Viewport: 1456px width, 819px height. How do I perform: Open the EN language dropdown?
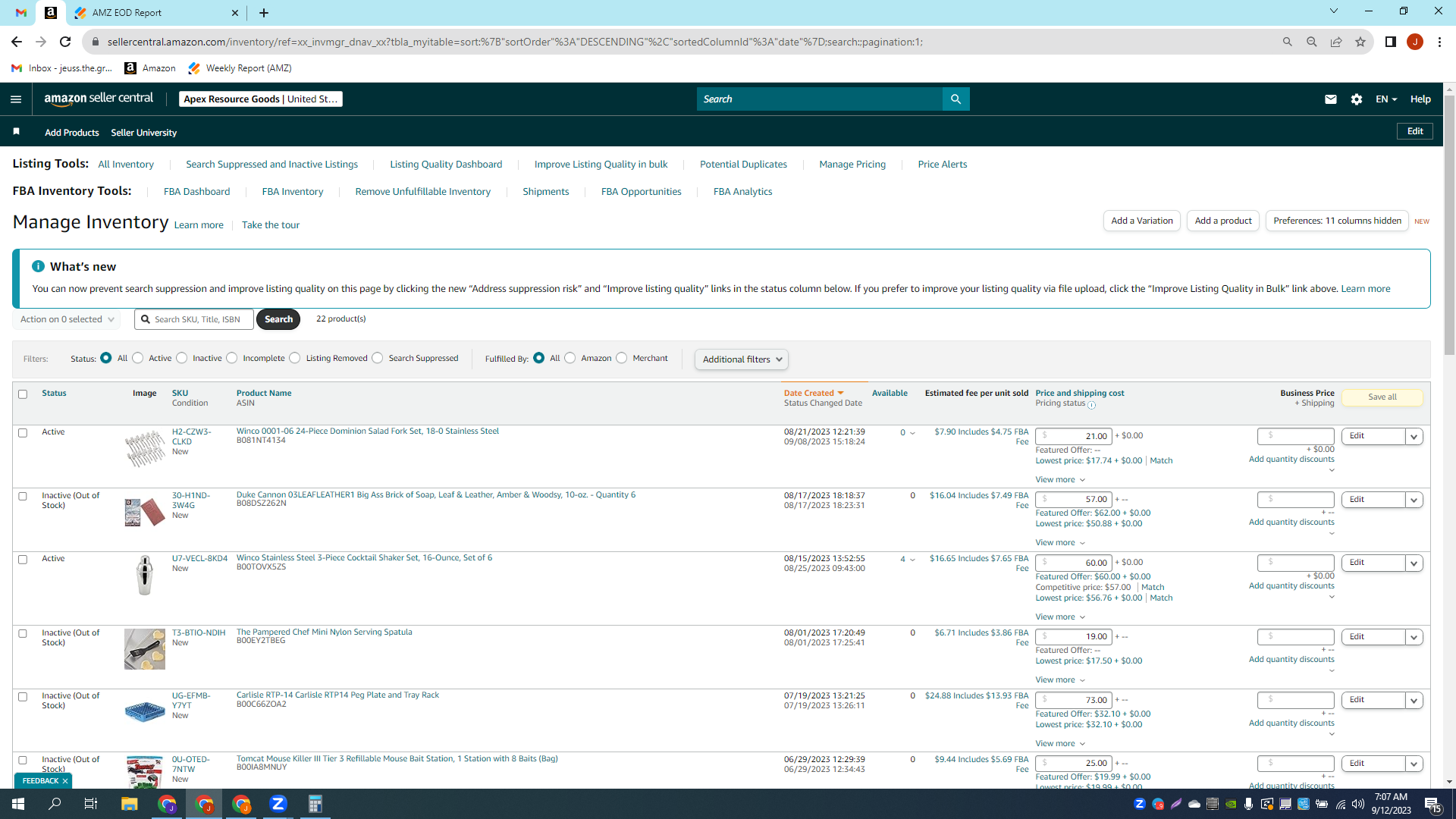[1386, 99]
